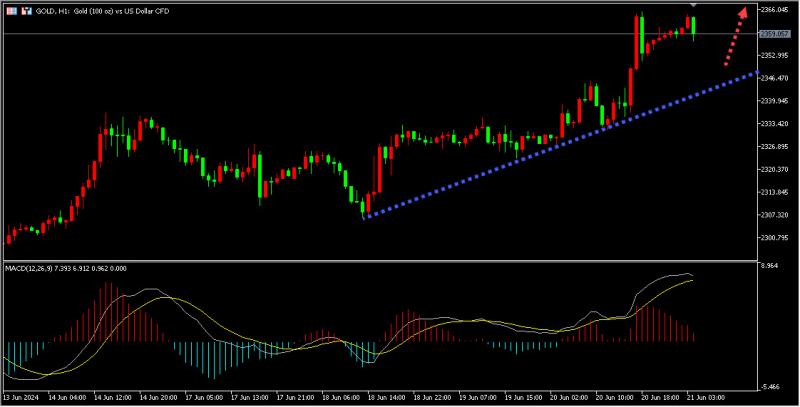Click the '18 Jun 22:00' time axis label
This screenshot has width=800, height=407.
click(433, 397)
